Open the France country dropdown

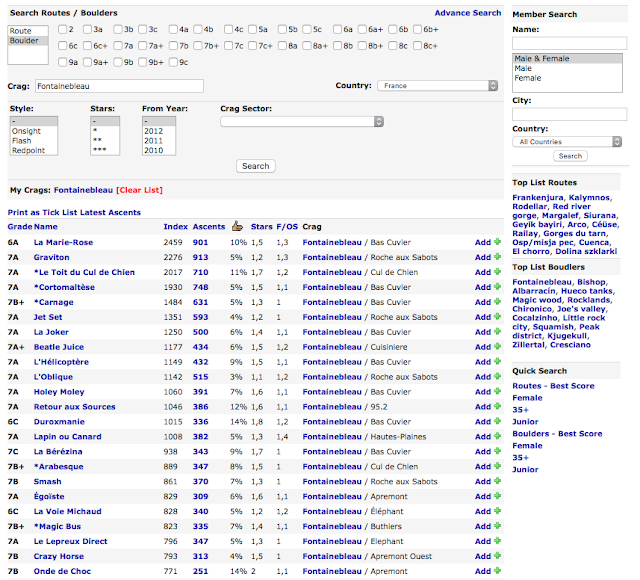[x=437, y=86]
